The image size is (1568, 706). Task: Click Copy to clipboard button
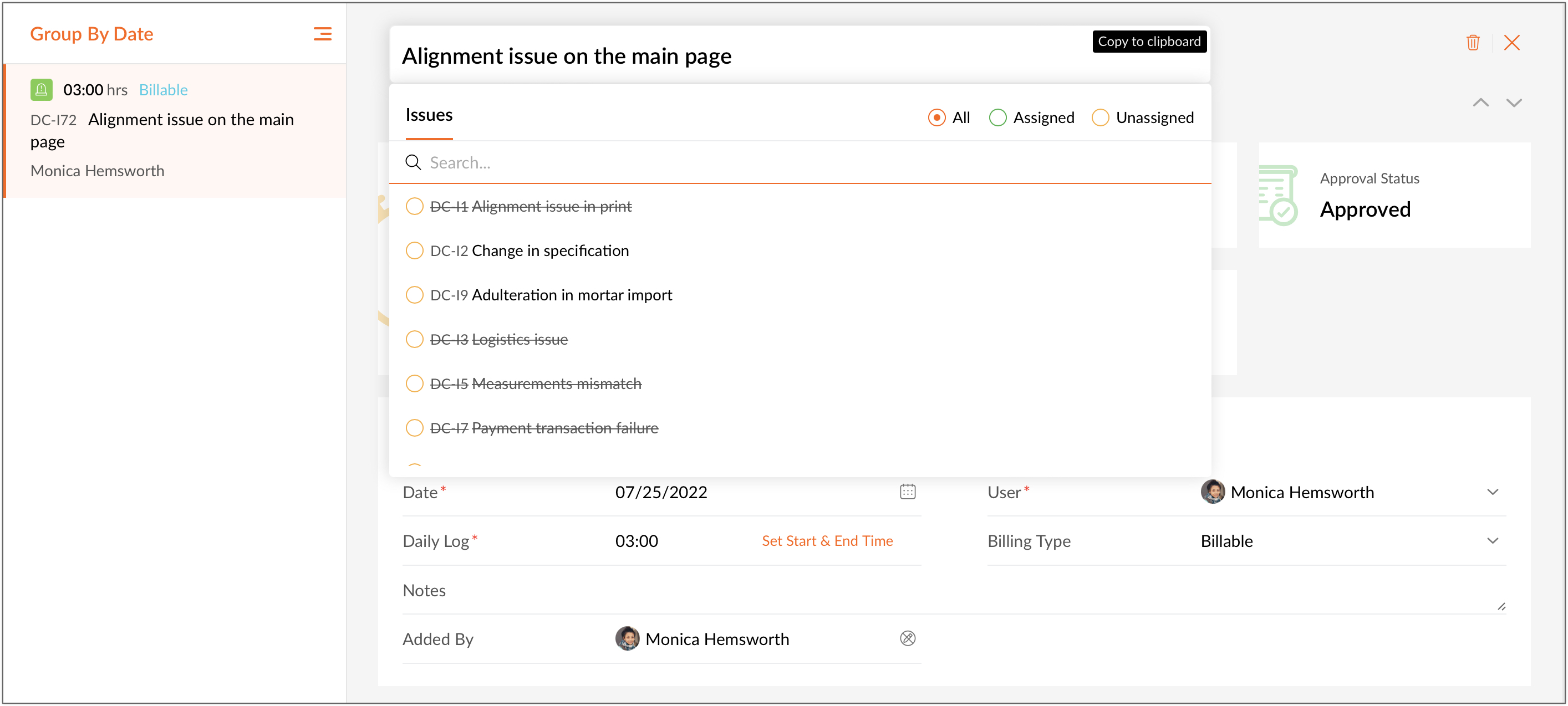1149,42
